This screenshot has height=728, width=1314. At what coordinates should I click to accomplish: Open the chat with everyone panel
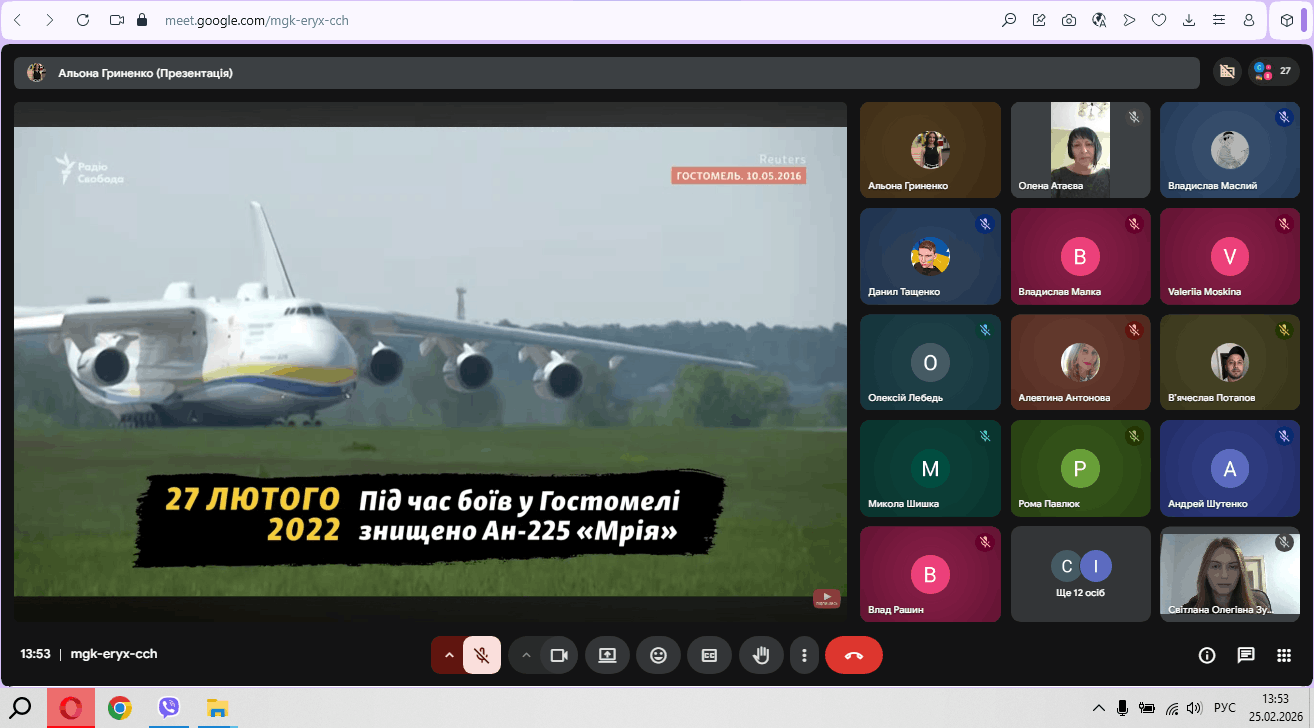click(1246, 655)
